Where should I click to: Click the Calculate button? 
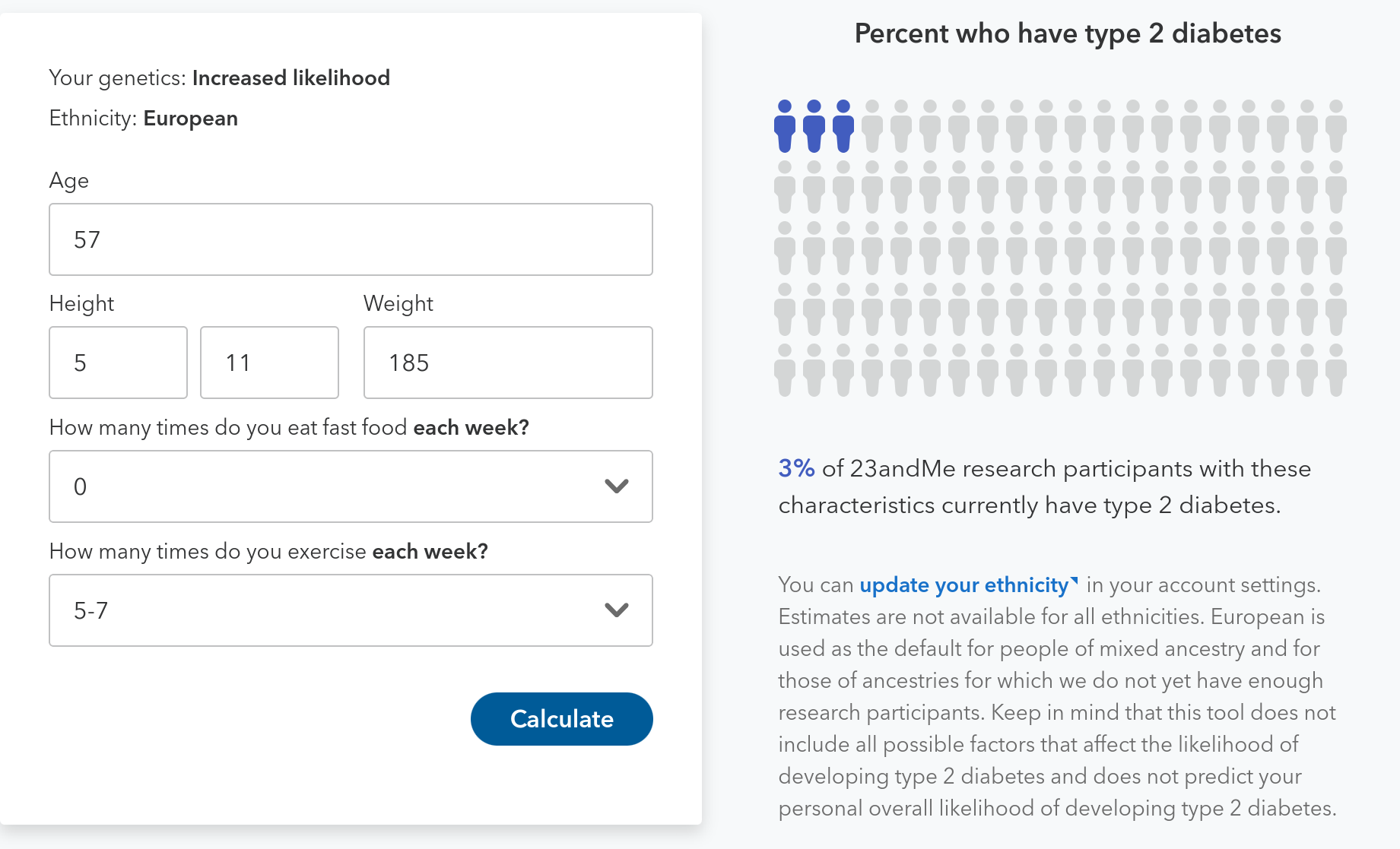pyautogui.click(x=561, y=719)
